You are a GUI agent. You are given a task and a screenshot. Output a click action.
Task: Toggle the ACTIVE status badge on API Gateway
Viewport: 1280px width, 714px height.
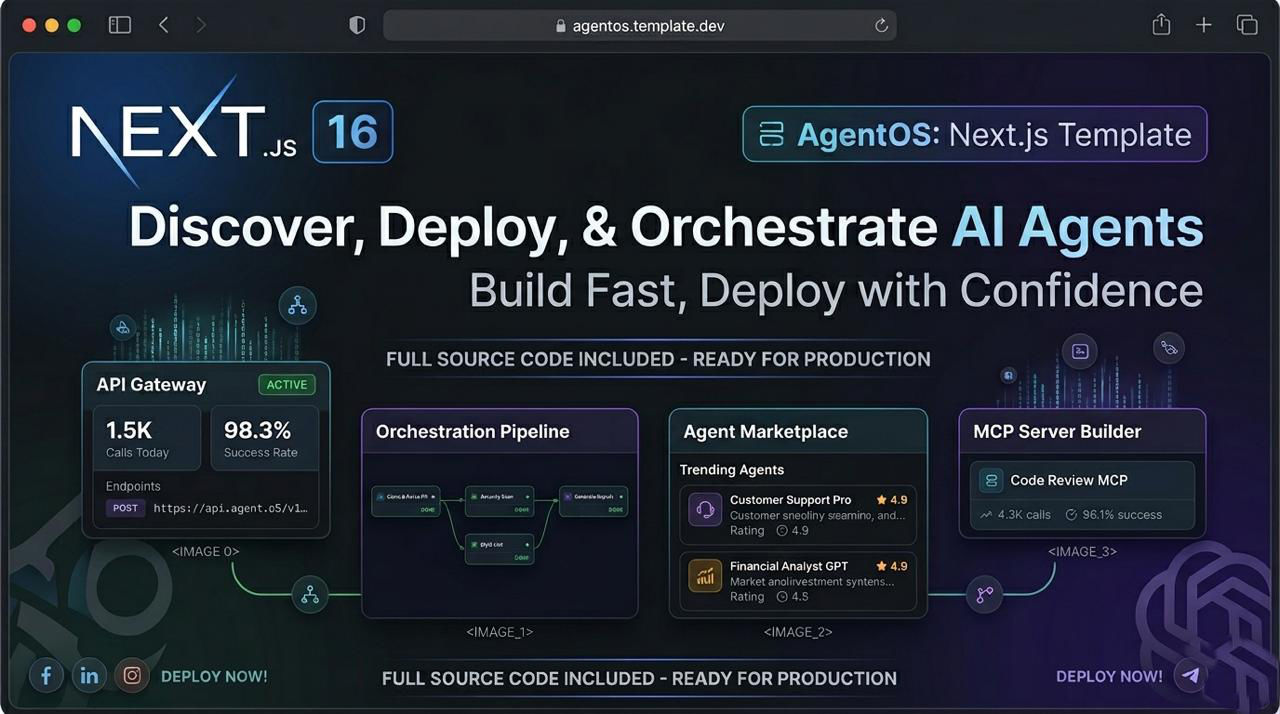pos(286,384)
